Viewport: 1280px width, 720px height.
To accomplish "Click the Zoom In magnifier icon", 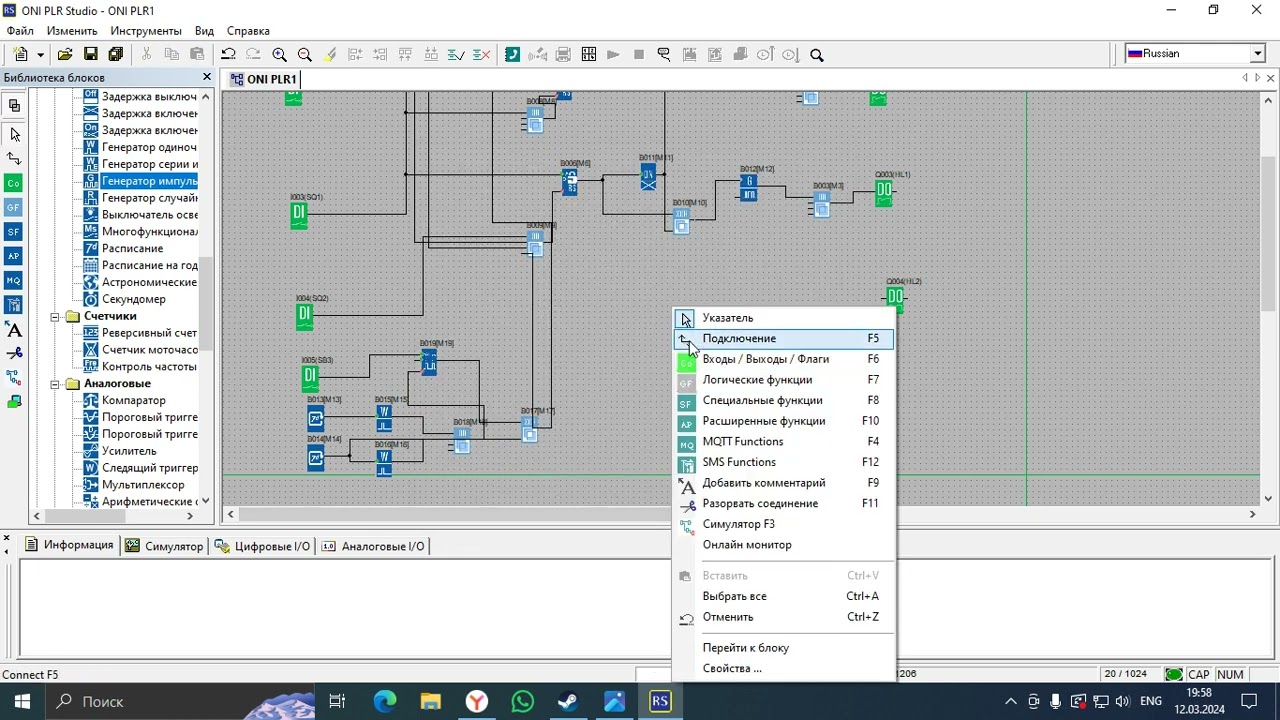I will point(280,54).
